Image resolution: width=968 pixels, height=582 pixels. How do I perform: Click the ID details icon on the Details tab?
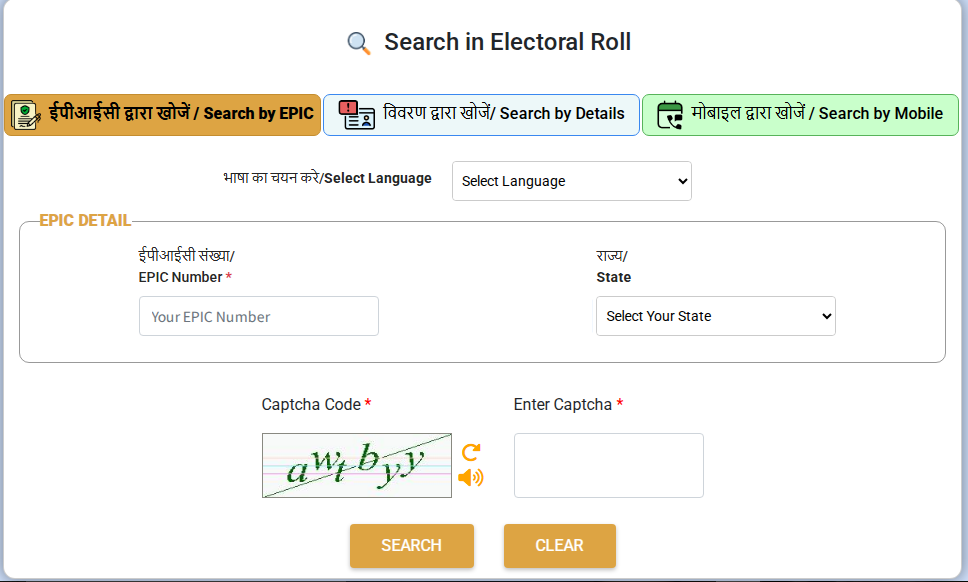[356, 115]
